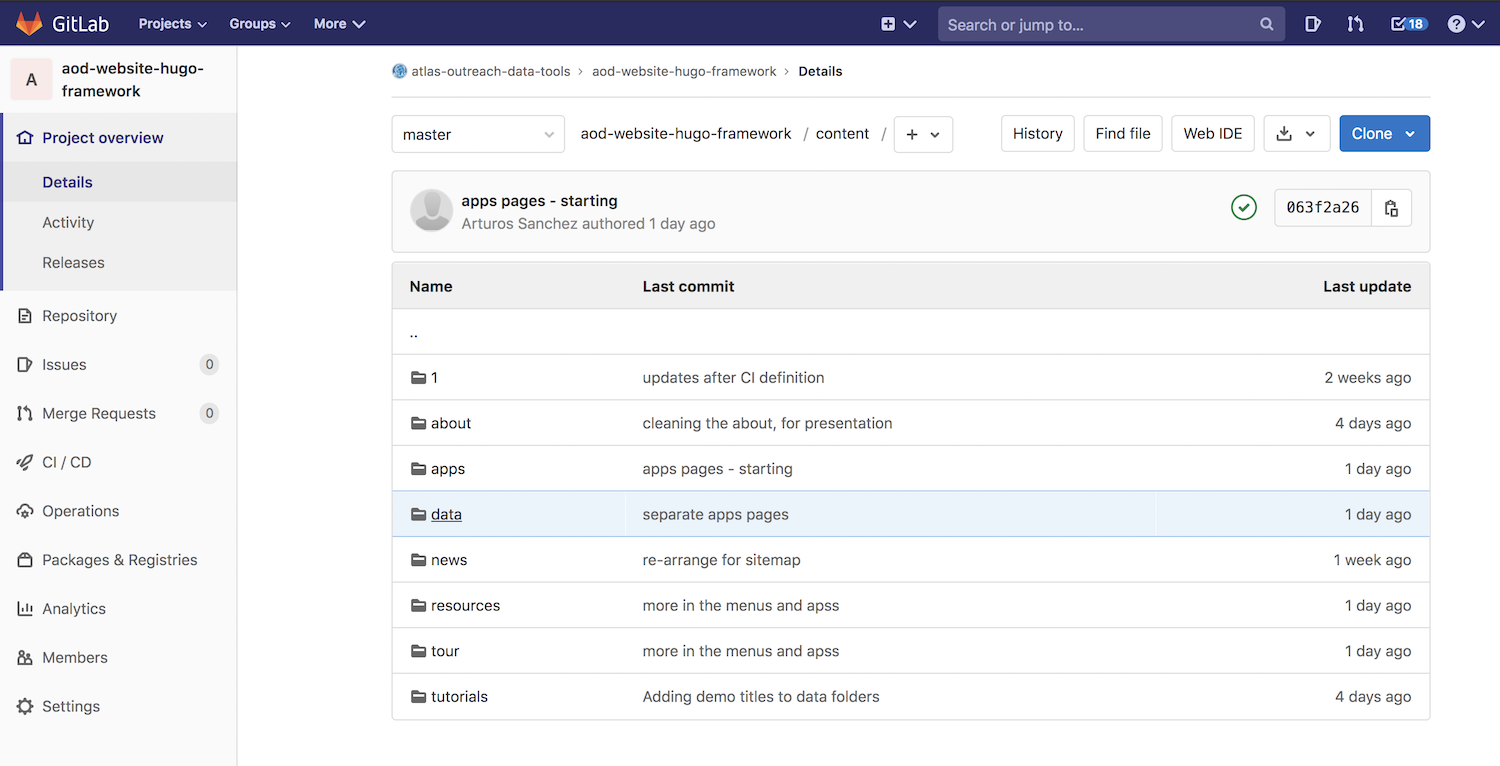Click the folder icon beside news
Viewport: 1500px width, 766px height.
tap(419, 560)
